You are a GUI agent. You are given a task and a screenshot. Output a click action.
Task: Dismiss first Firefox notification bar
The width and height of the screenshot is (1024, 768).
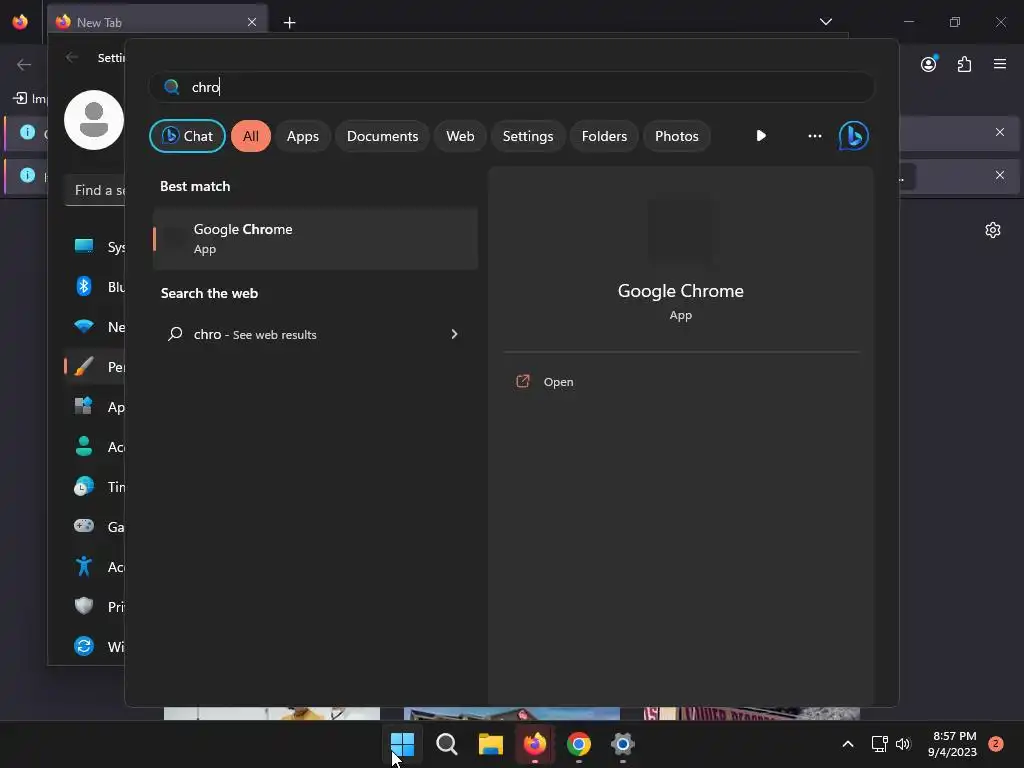[1000, 133]
